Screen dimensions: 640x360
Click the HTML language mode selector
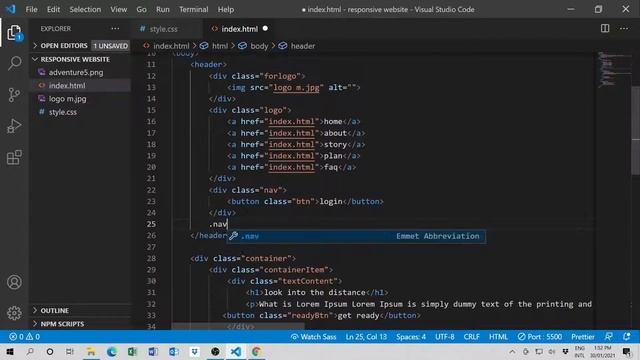(498, 337)
